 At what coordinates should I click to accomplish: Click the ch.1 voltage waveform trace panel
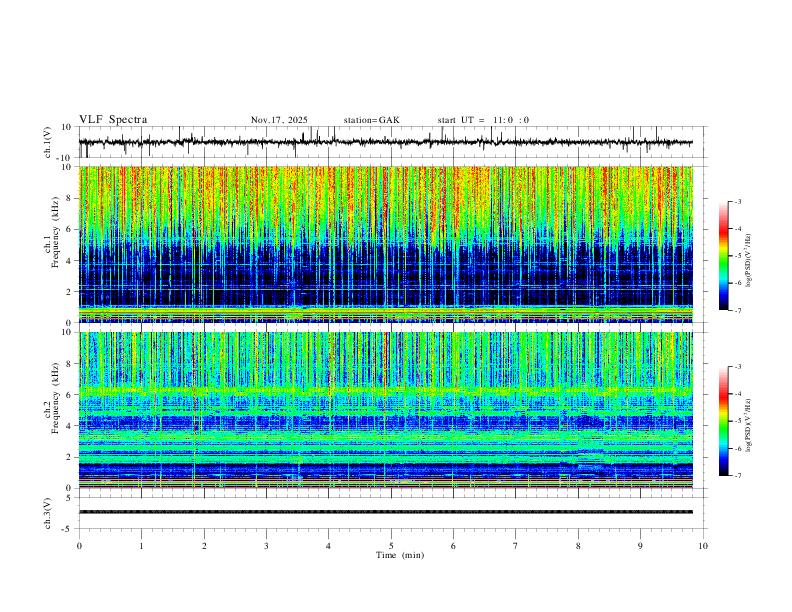click(392, 142)
